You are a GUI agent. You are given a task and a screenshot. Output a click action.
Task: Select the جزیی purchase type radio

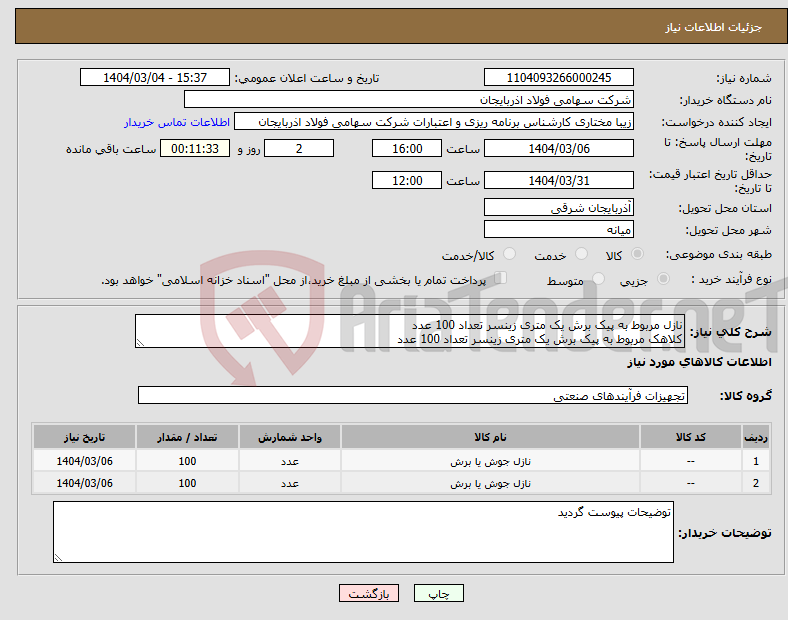pyautogui.click(x=663, y=278)
